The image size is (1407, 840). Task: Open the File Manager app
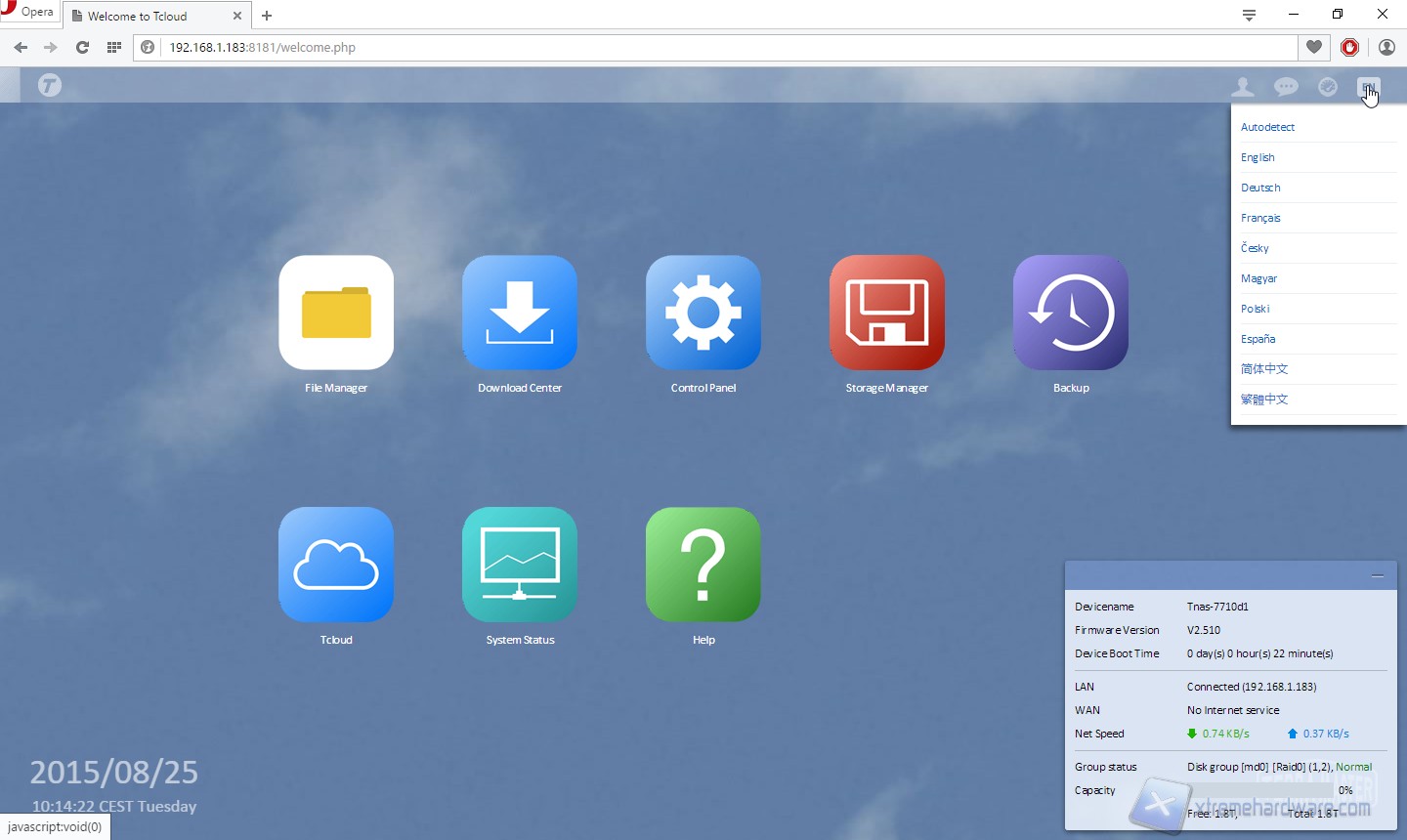336,313
